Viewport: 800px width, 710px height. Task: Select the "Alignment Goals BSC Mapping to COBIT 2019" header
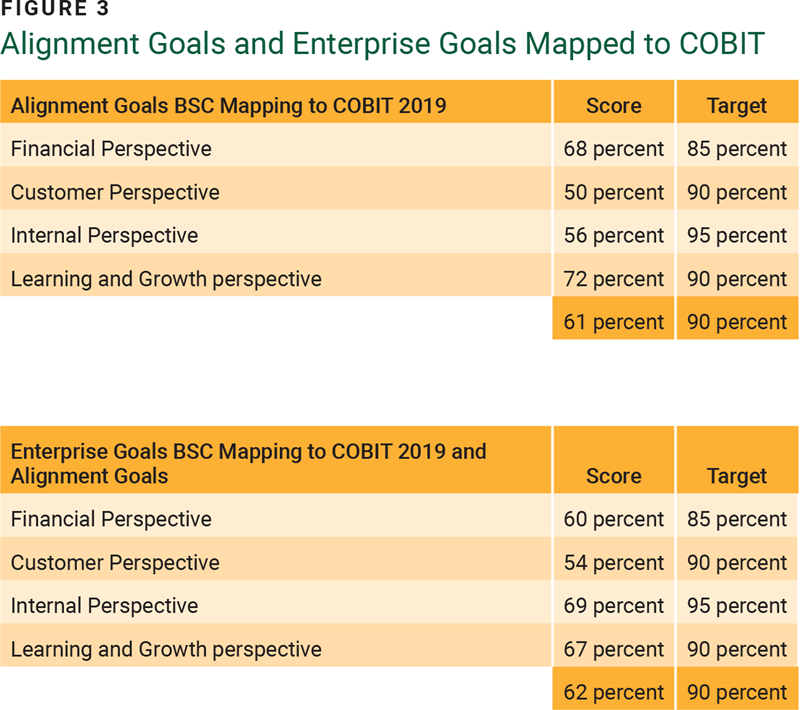click(228, 105)
